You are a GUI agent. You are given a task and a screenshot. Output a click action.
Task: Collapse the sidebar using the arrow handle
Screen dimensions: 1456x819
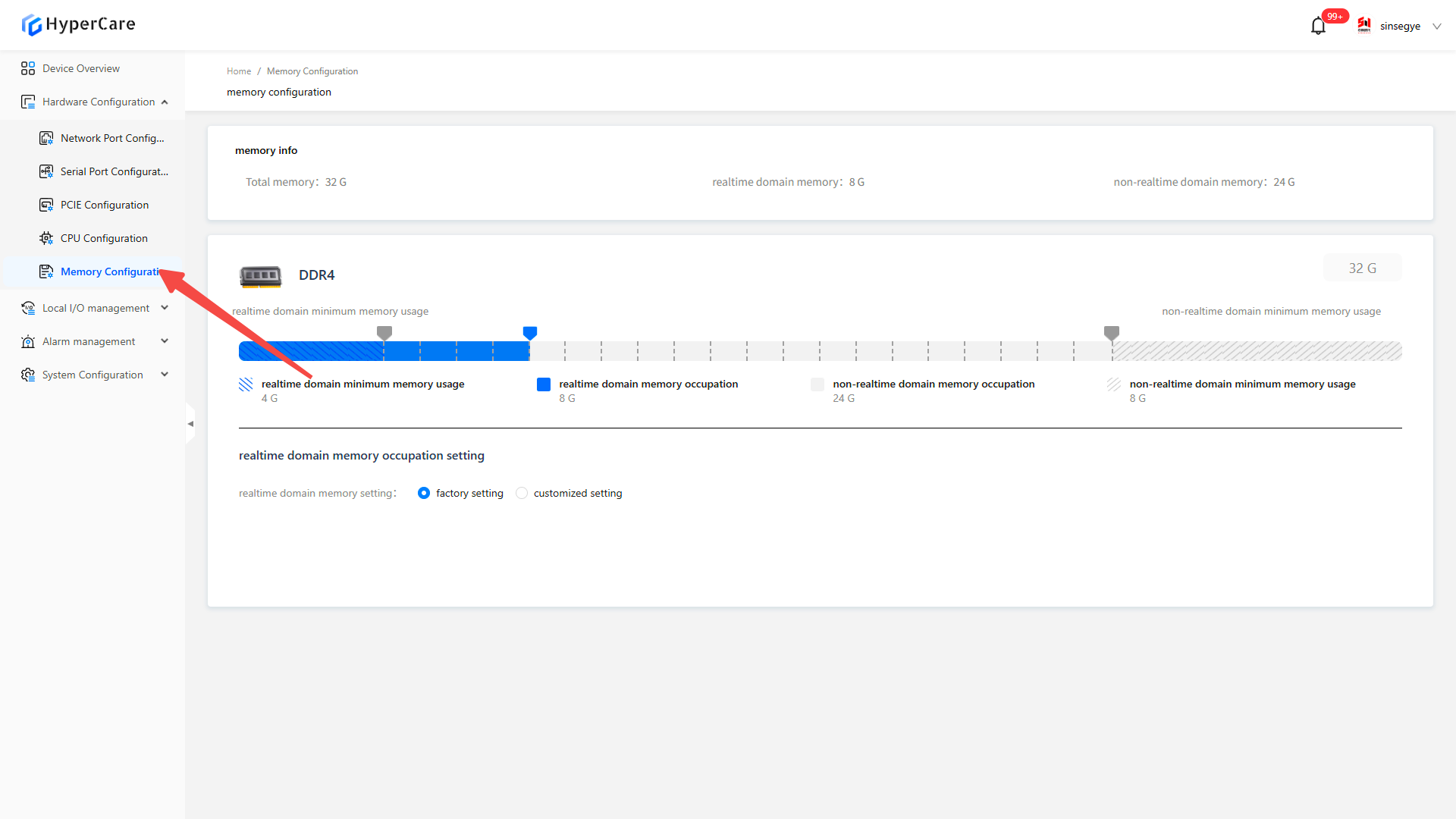(190, 424)
